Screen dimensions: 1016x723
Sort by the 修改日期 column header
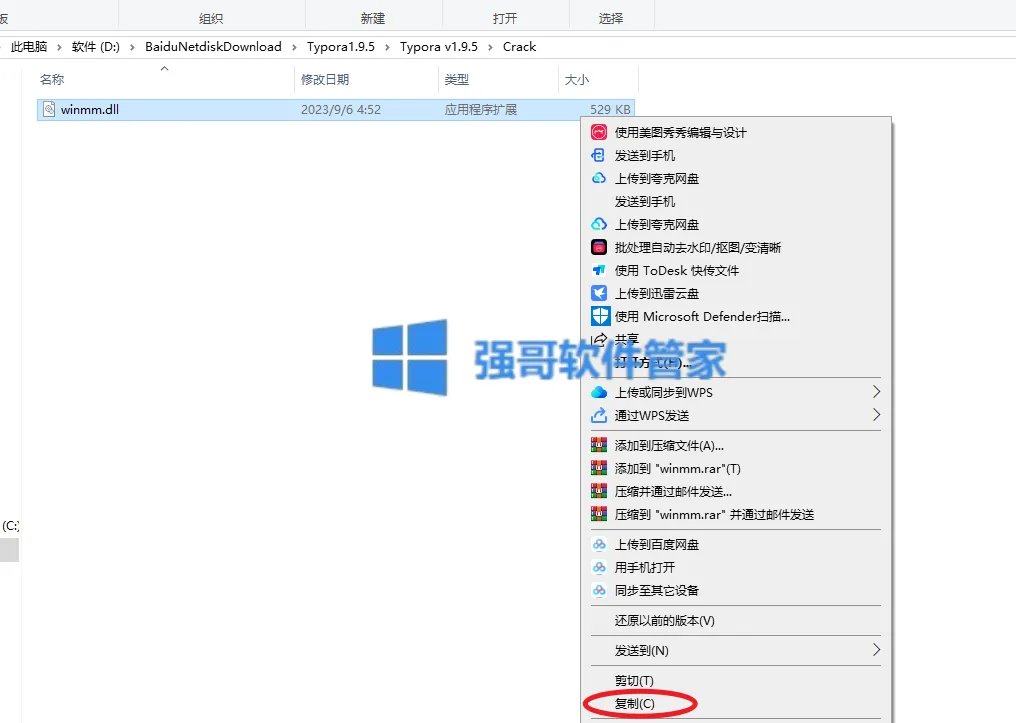pos(325,80)
